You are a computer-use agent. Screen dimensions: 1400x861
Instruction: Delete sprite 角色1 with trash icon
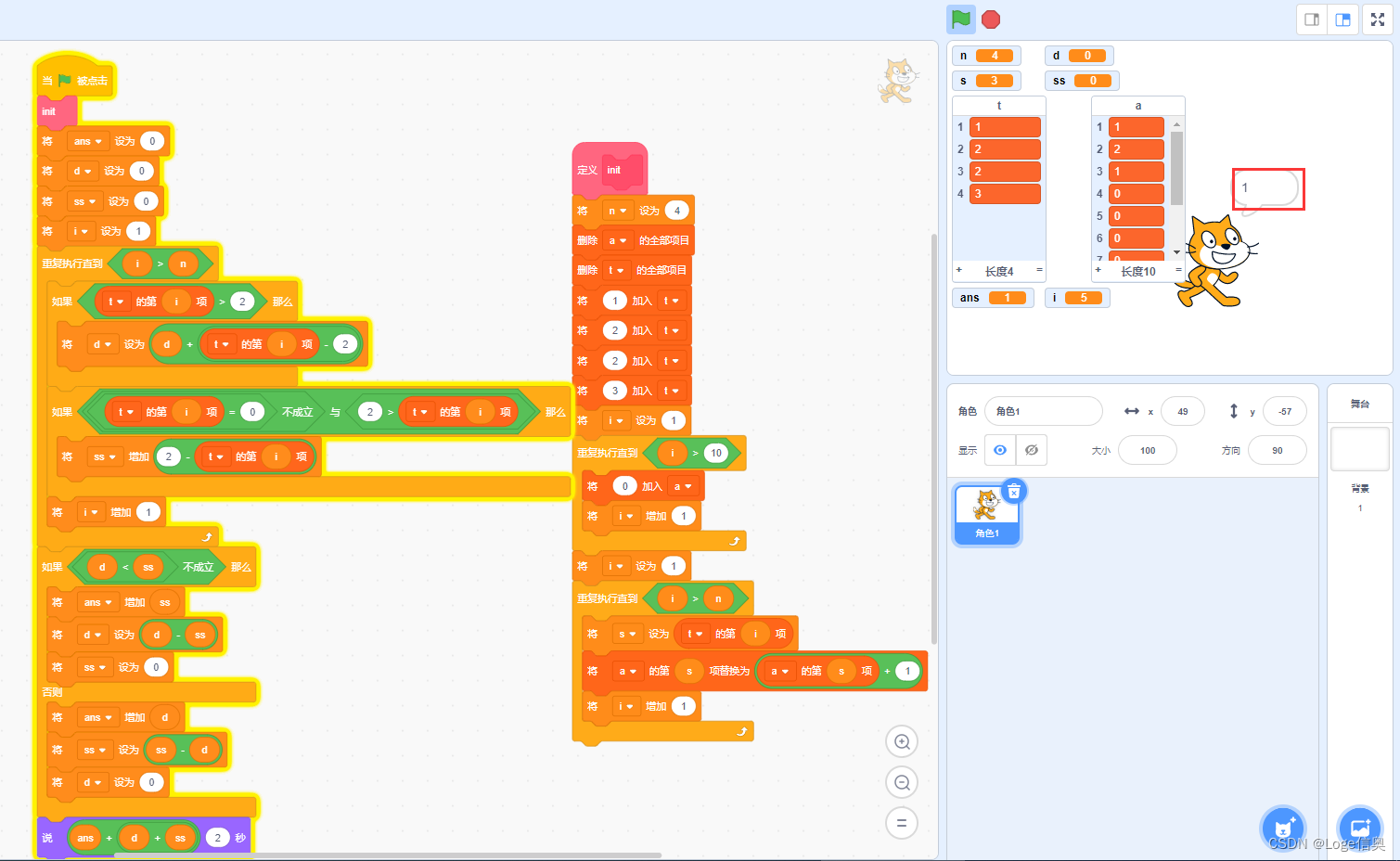1014,492
